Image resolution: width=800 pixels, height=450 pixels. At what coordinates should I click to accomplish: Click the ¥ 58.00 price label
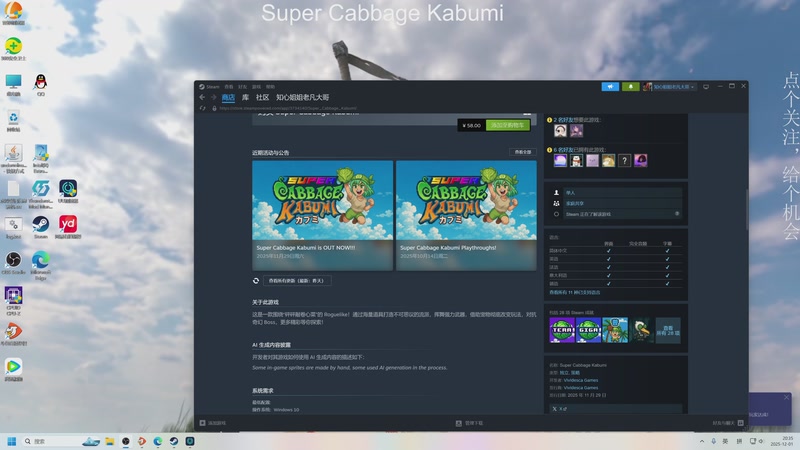[471, 125]
